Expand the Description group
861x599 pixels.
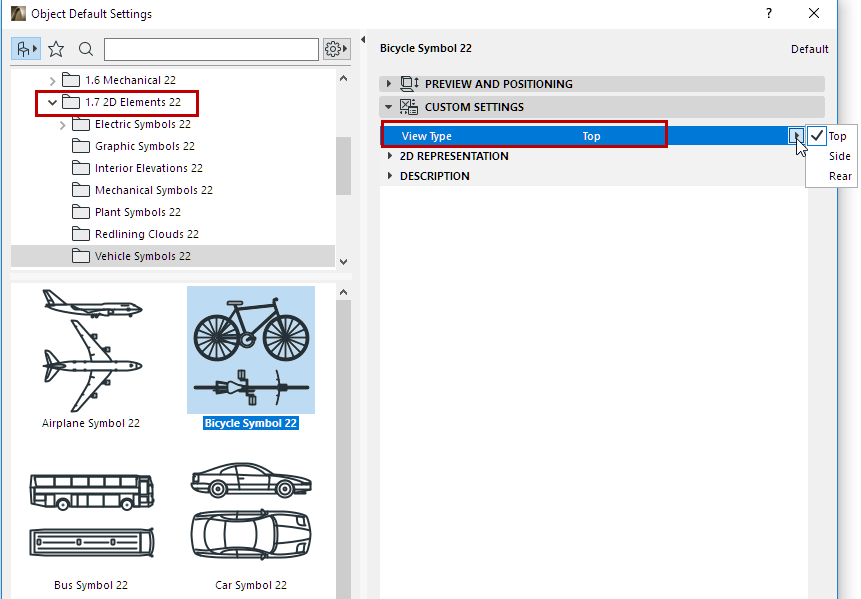pos(389,176)
